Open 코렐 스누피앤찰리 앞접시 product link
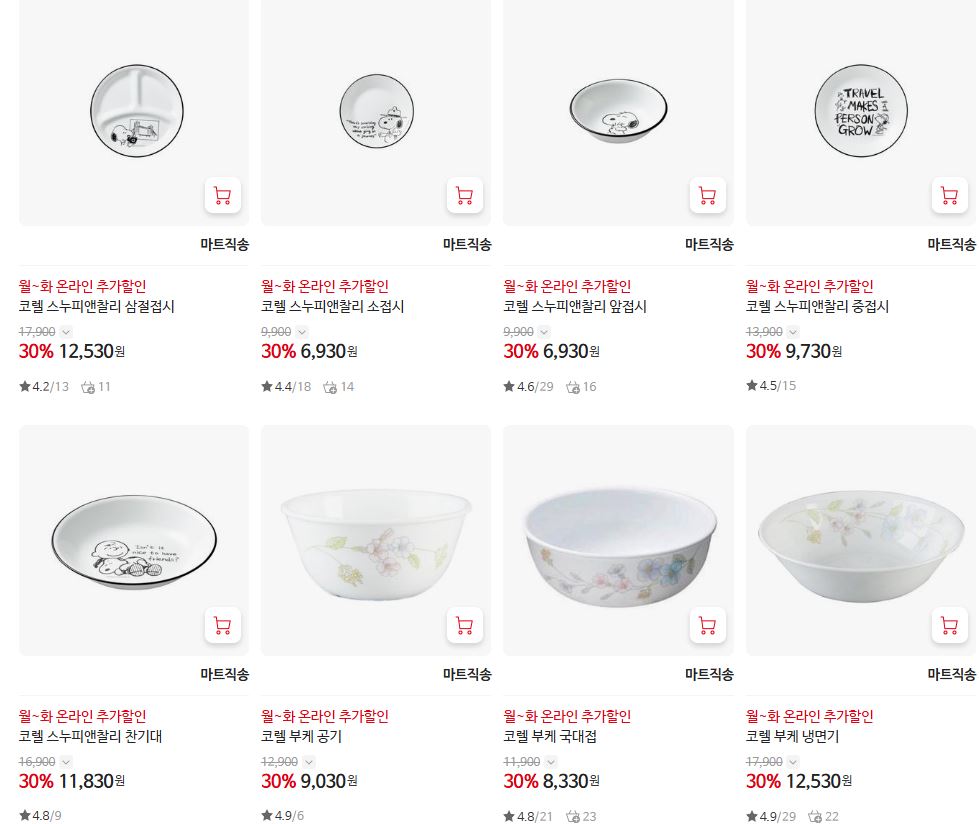Viewport: 979px width, 824px height. [x=575, y=307]
